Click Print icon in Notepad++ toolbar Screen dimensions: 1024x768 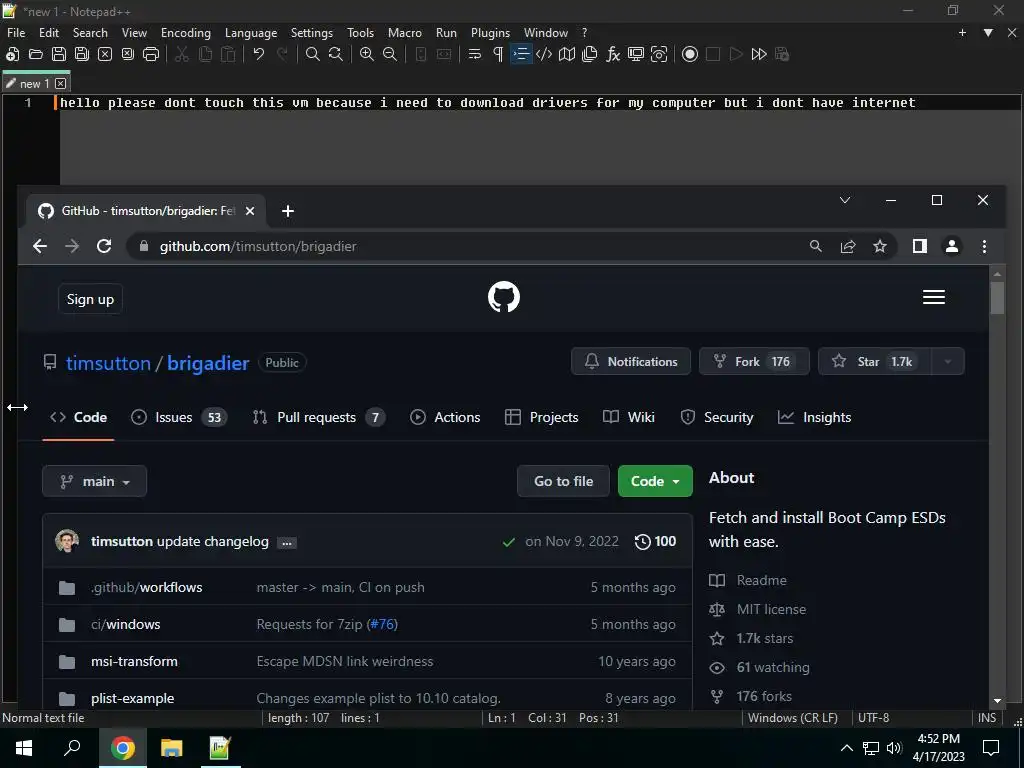click(151, 54)
